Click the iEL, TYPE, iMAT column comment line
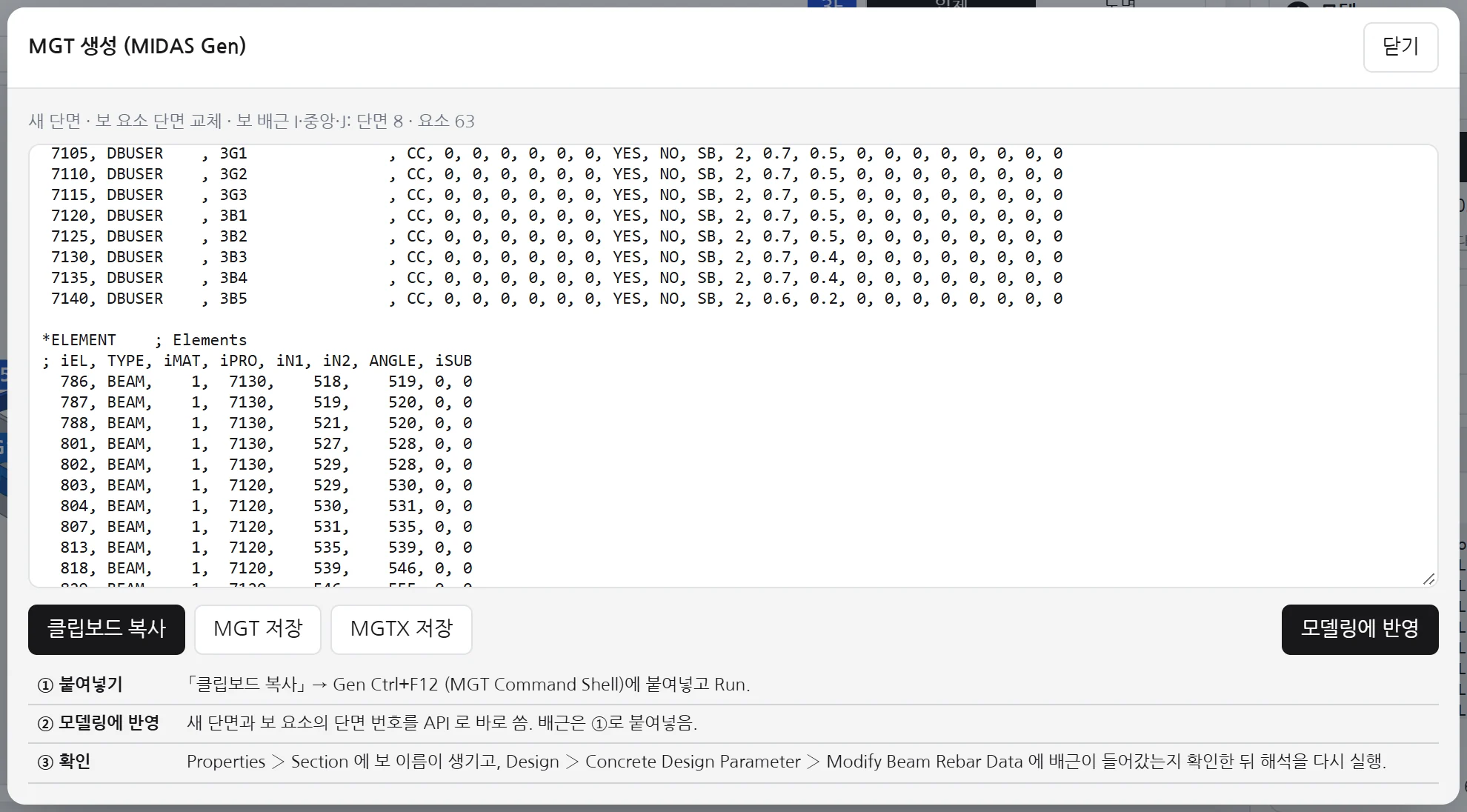 pos(257,361)
